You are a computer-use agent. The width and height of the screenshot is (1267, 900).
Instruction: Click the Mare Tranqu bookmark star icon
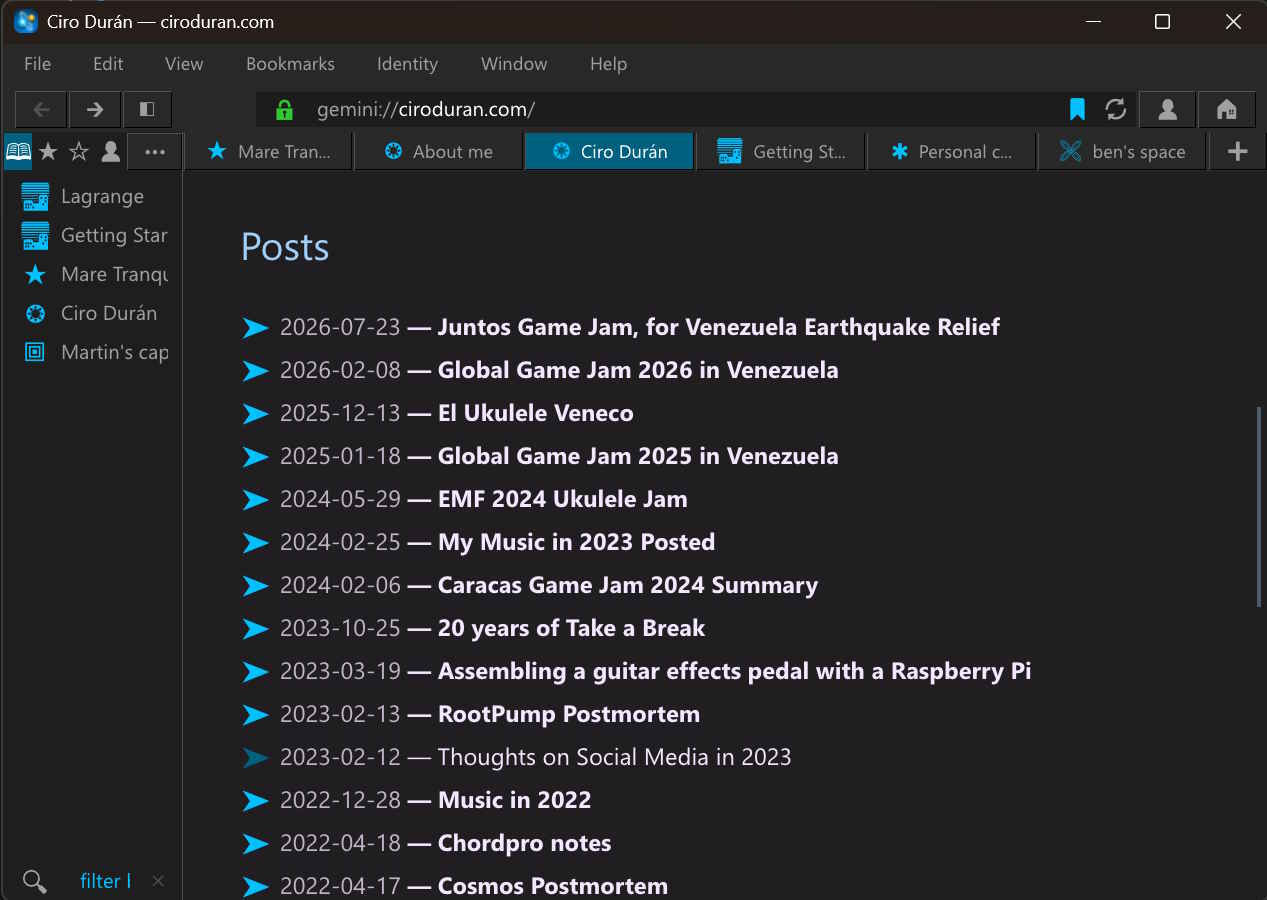click(x=35, y=274)
